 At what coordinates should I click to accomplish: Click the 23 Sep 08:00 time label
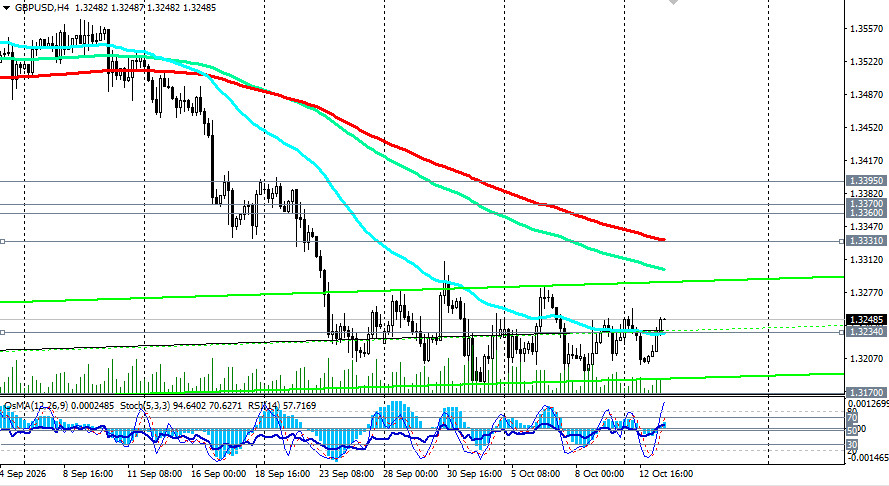coord(346,474)
